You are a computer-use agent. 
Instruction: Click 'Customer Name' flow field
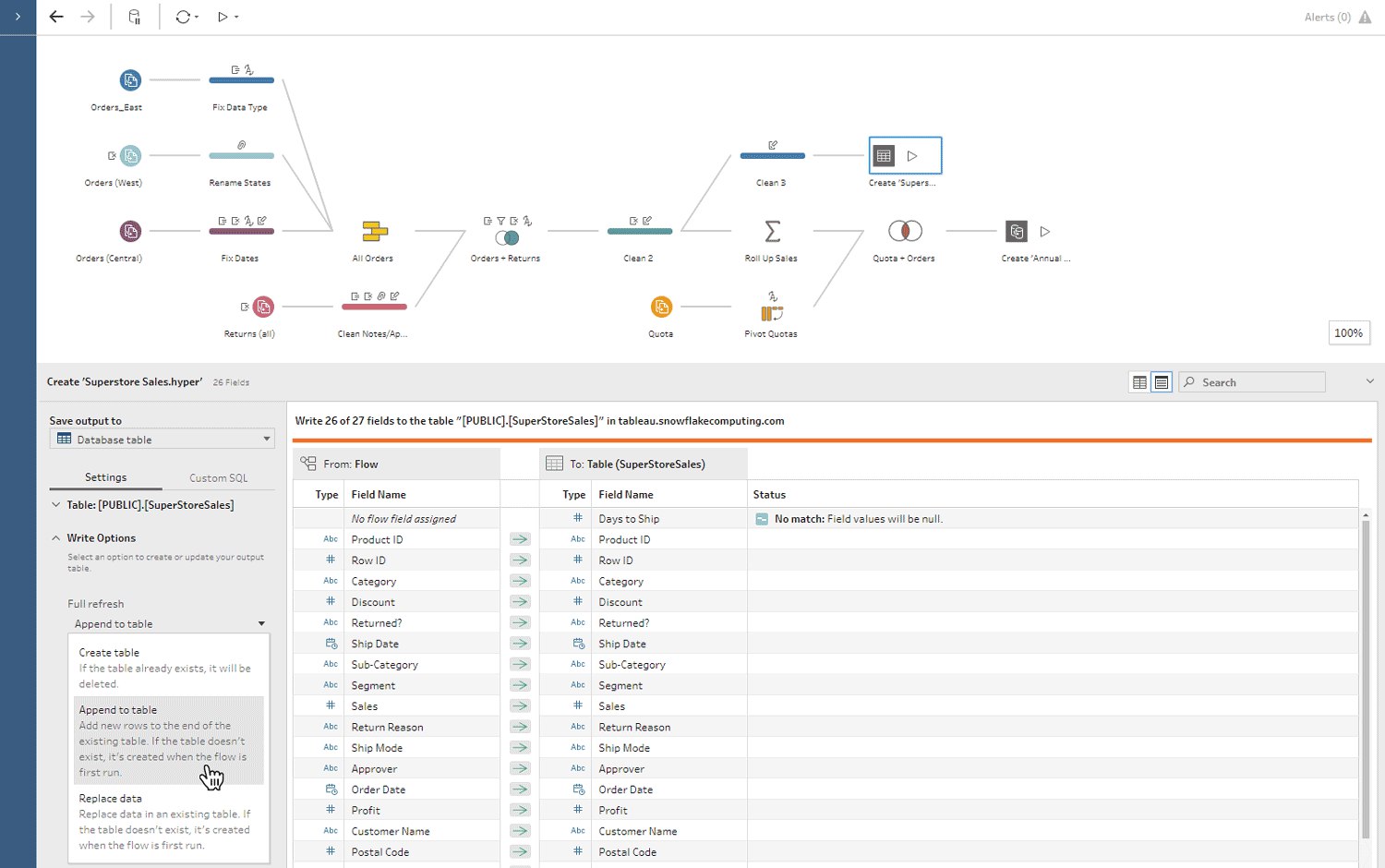pos(391,831)
